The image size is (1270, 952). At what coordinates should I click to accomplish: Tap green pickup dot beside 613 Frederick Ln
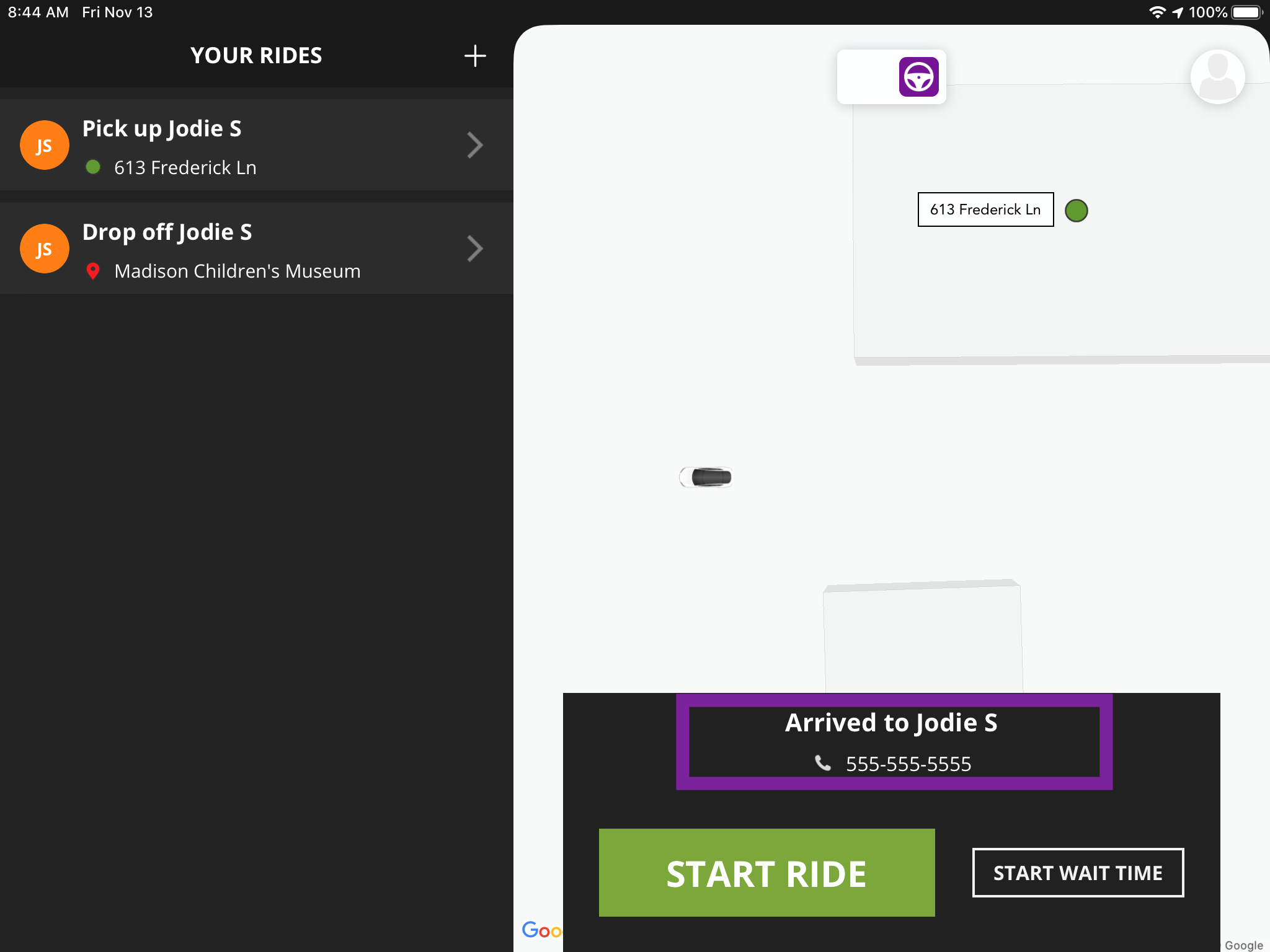point(93,167)
